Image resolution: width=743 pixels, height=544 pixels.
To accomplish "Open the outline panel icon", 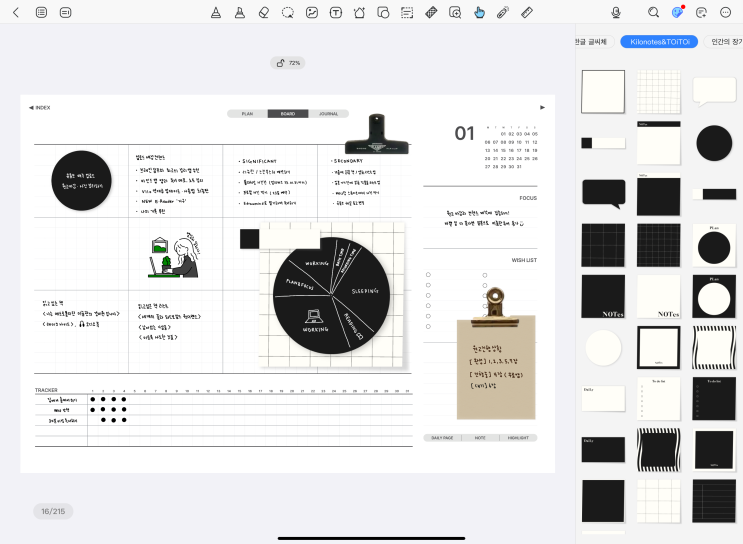I will pos(65,12).
